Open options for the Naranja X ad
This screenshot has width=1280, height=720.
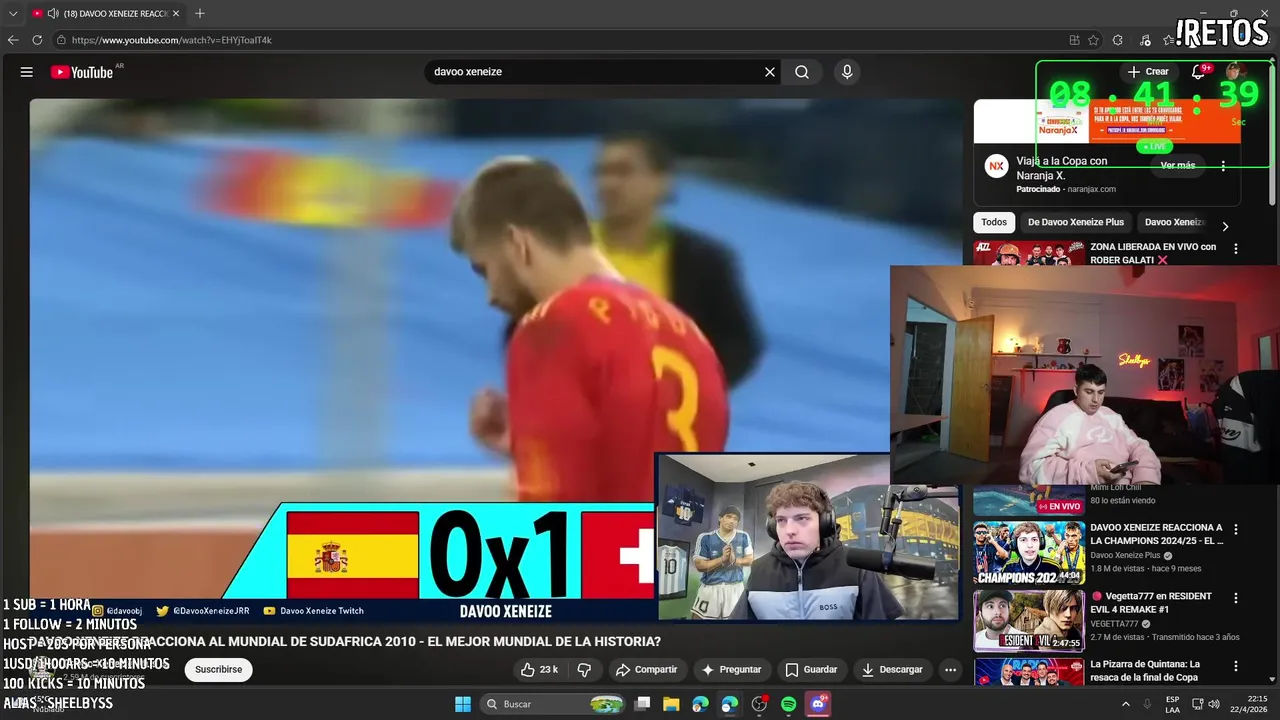(x=1223, y=166)
